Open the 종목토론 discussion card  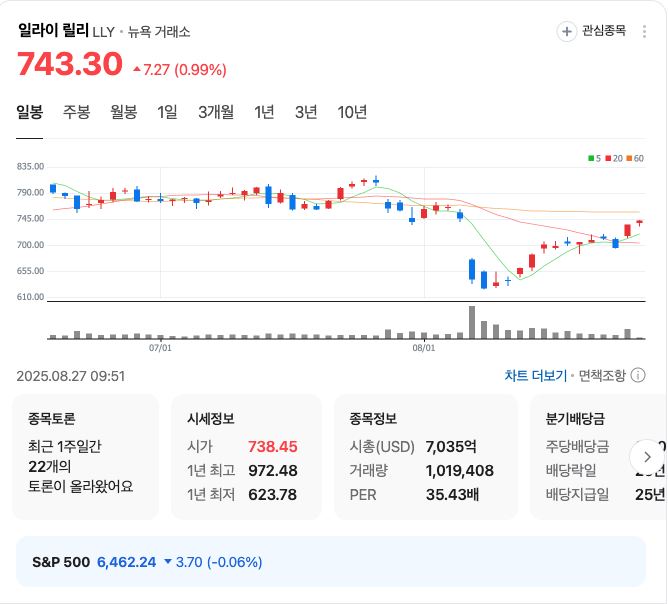[85, 457]
